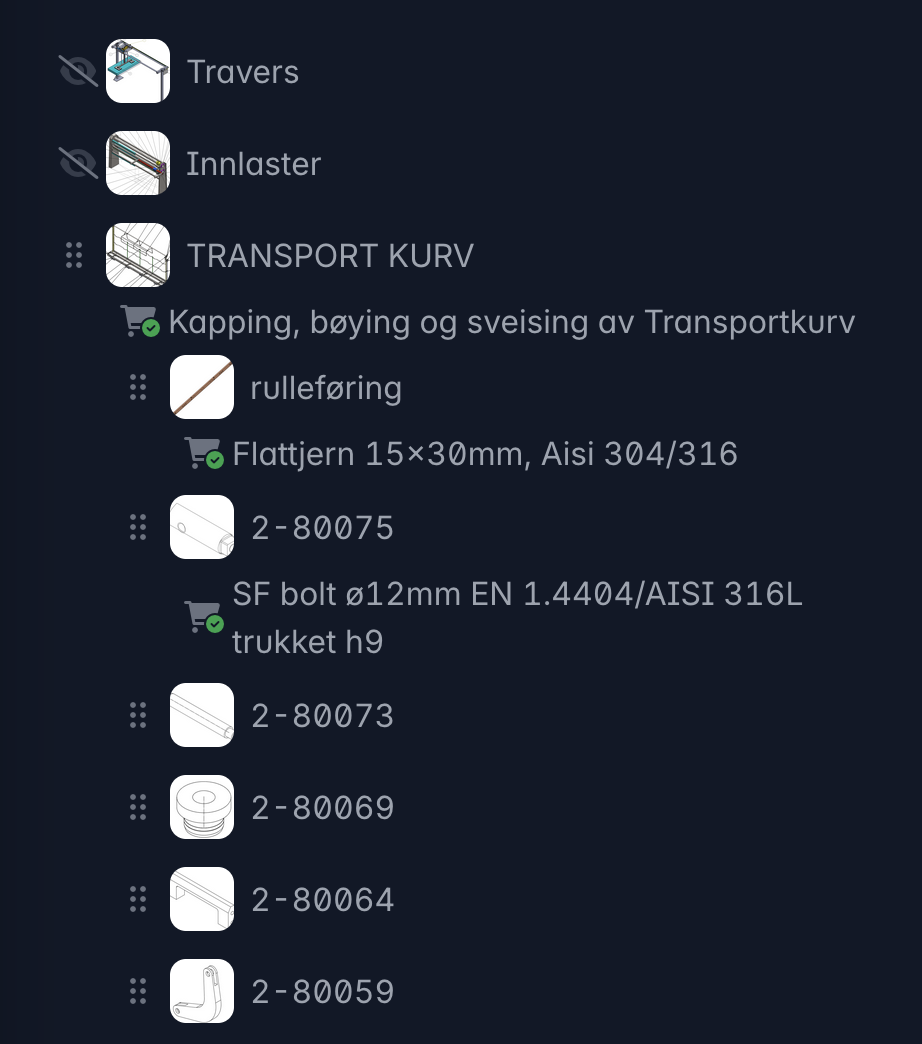Open the Innlaster assembly thumbnail
This screenshot has height=1044, width=922.
pyautogui.click(x=138, y=163)
